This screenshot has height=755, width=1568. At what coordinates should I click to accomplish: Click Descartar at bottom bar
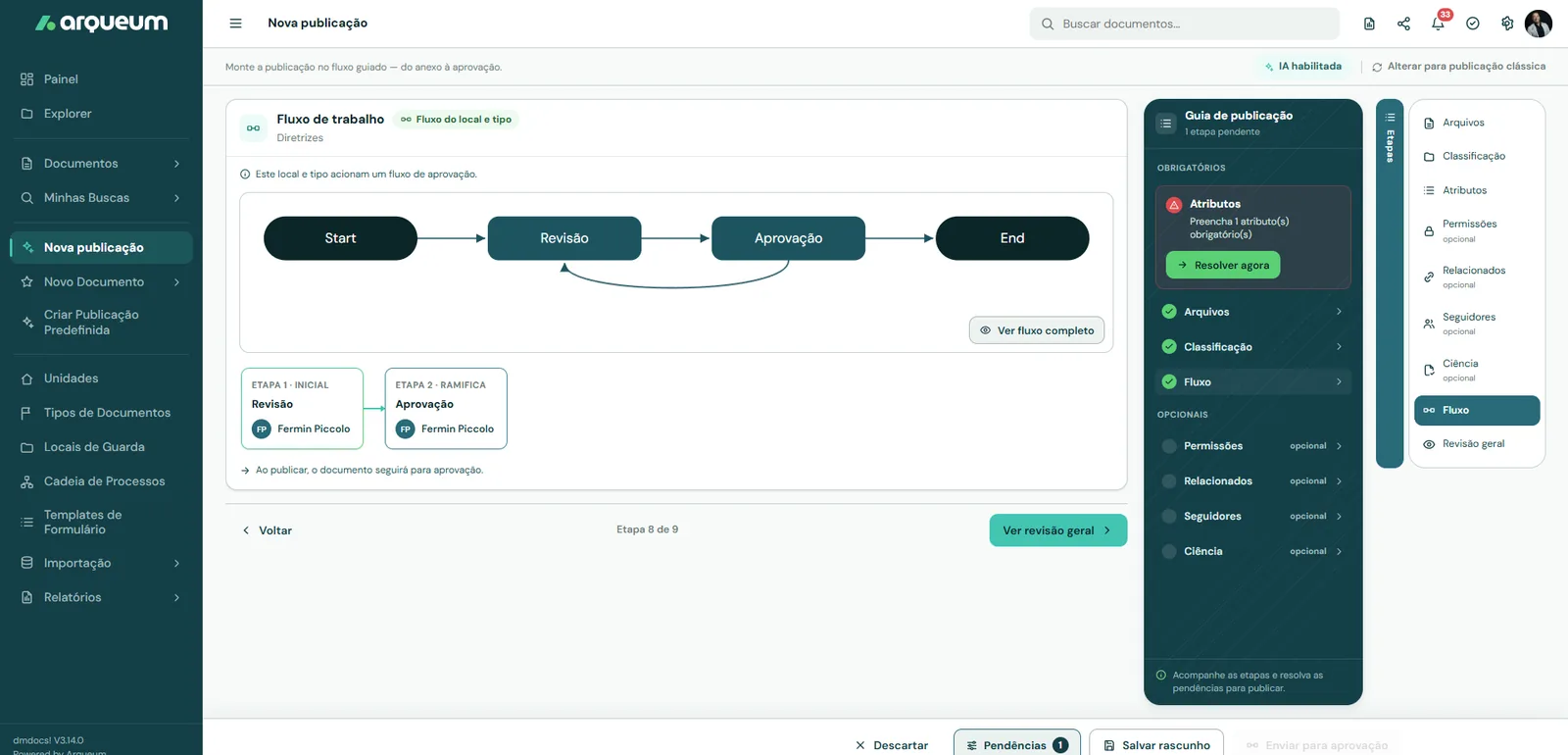point(891,745)
